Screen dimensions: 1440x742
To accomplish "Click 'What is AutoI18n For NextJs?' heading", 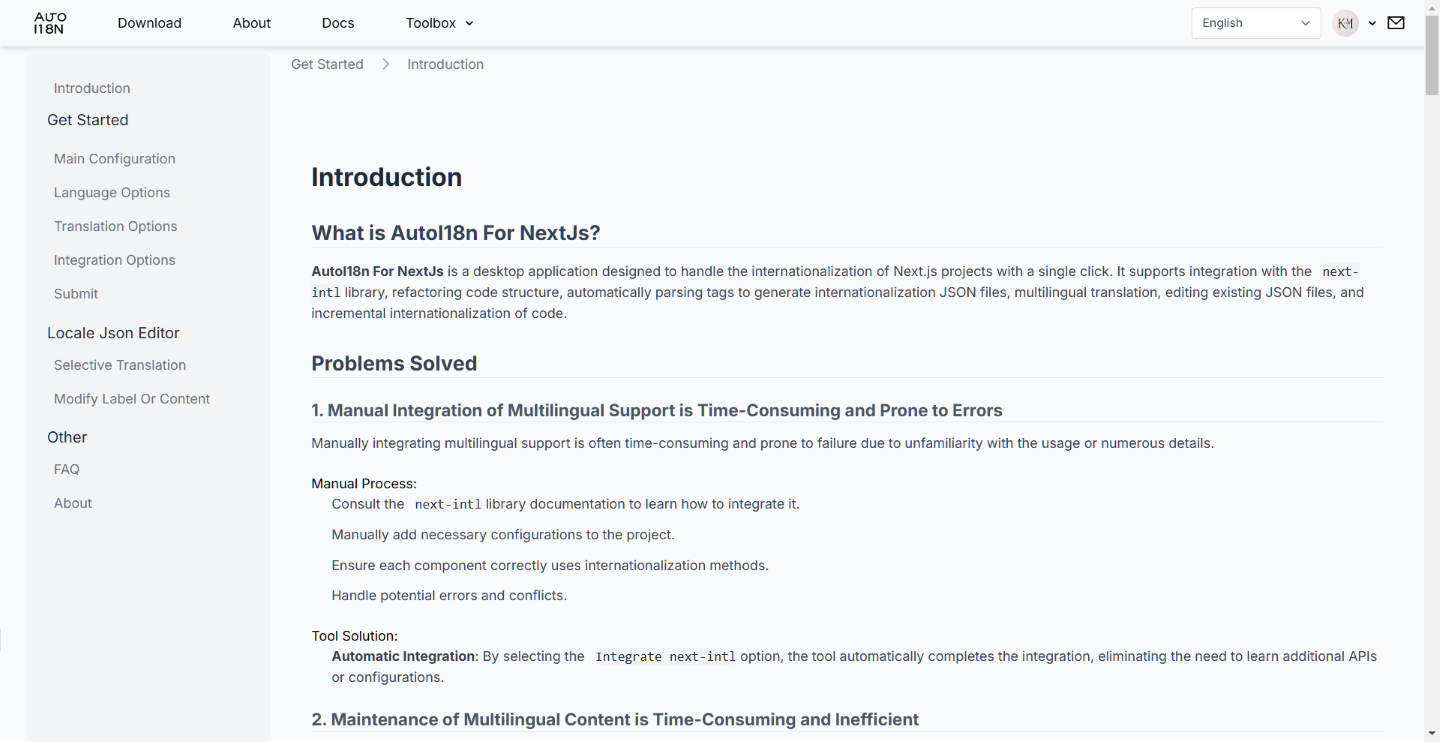I will (456, 233).
